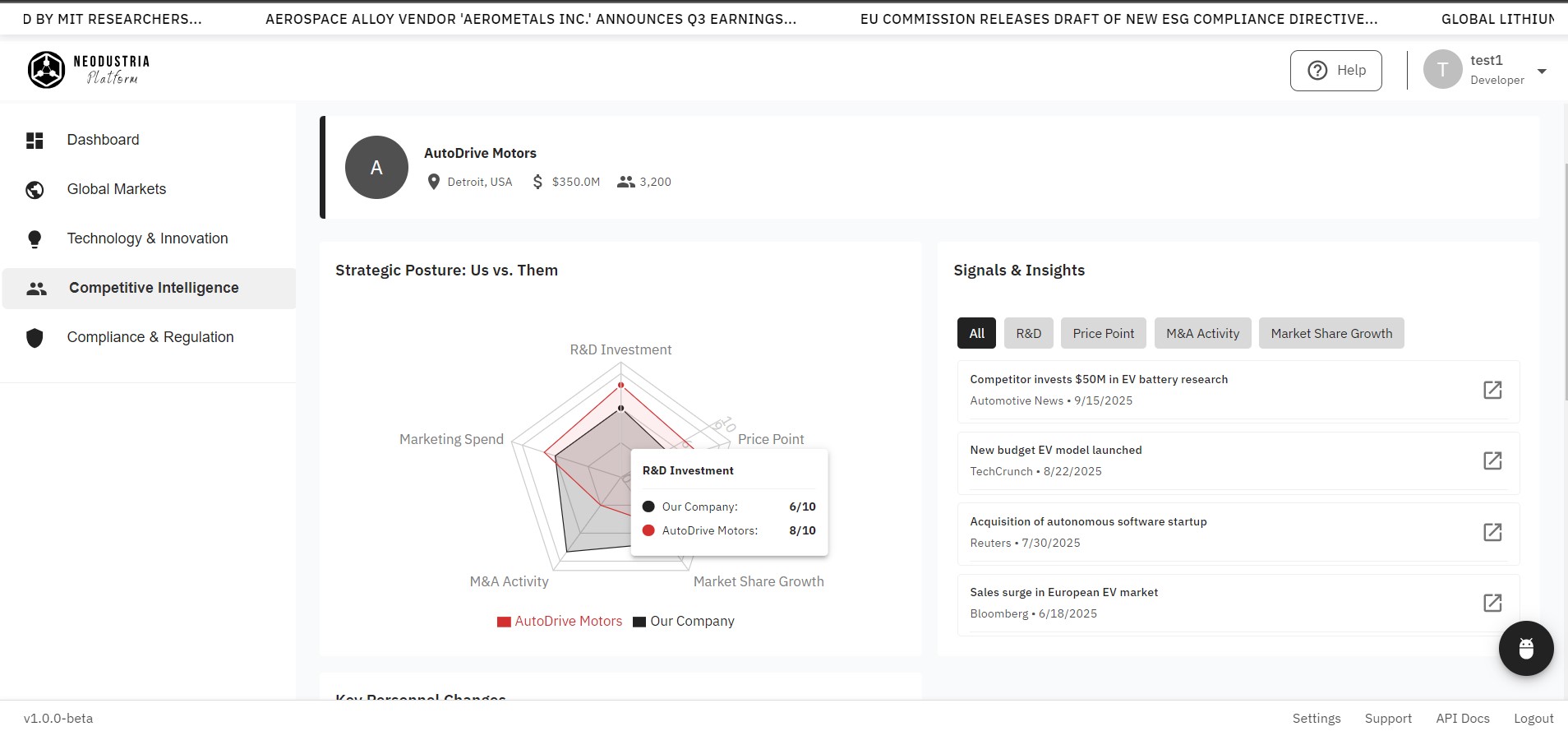The image size is (1568, 731).
Task: Select the M&A Activity filter chip
Action: 1202,333
